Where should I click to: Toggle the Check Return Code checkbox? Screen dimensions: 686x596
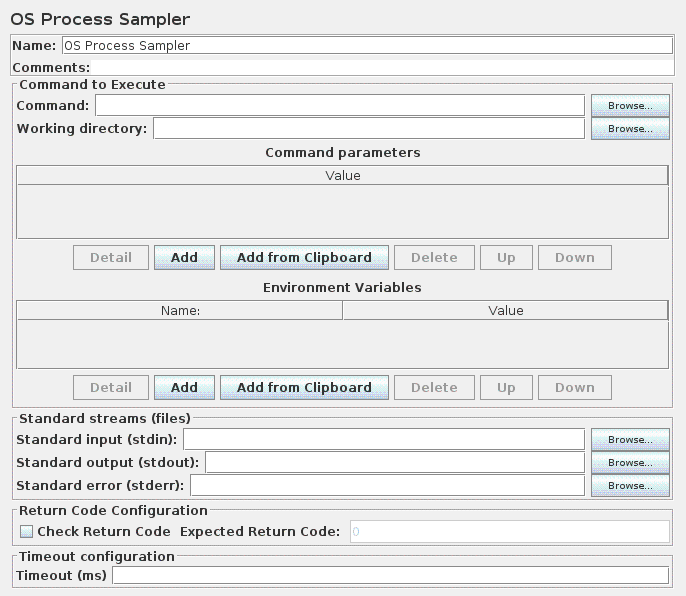27,531
